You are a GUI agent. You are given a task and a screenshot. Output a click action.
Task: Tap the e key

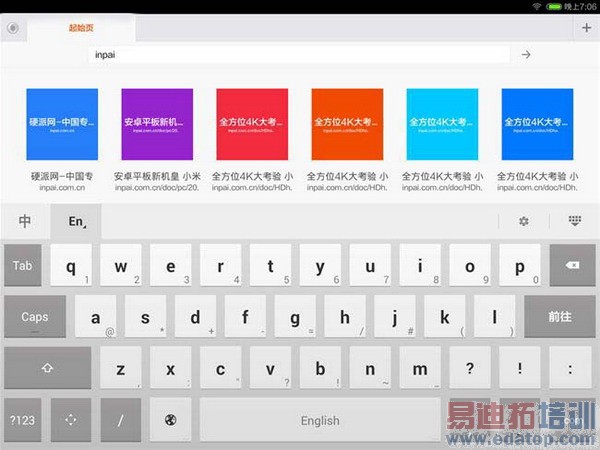tap(171, 265)
